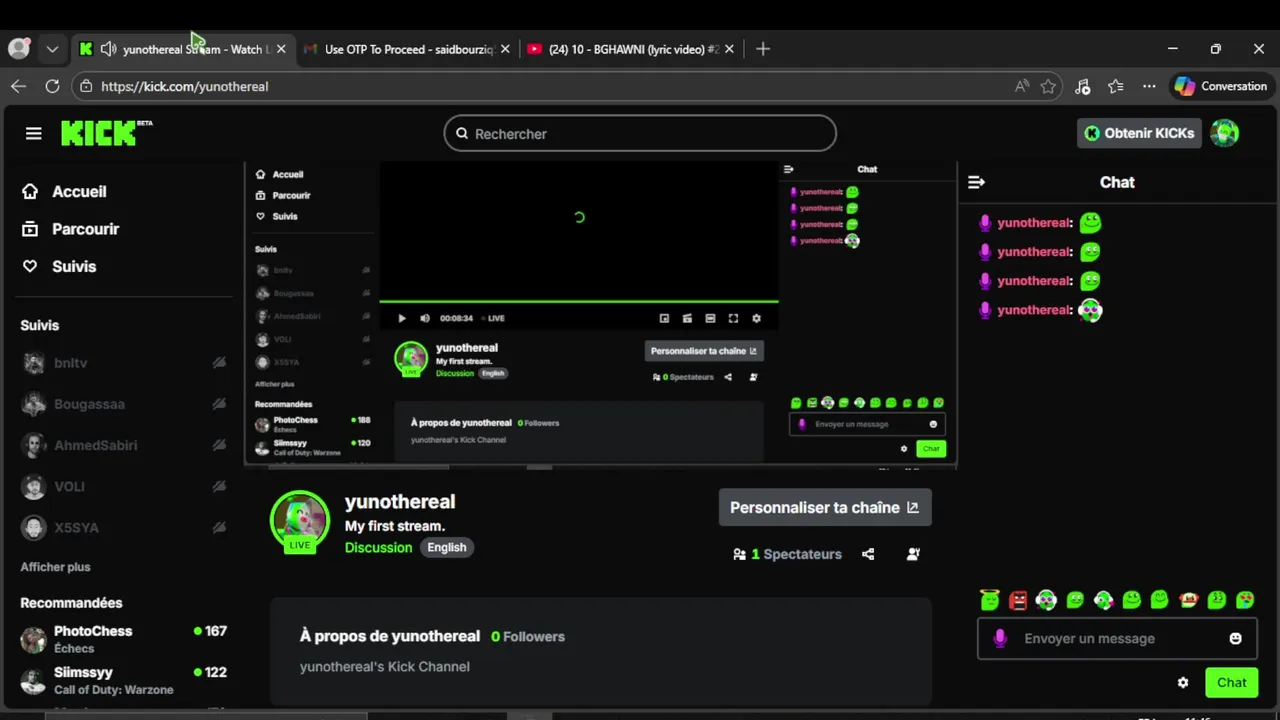
Task: Open the Parcourir browse page
Action: (x=70, y=229)
